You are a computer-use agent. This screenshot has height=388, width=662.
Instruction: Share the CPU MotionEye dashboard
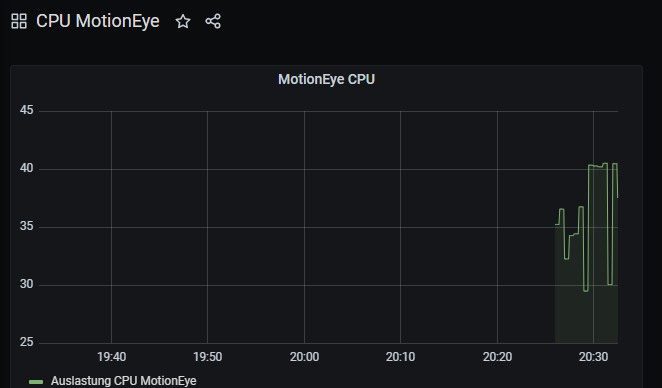213,21
